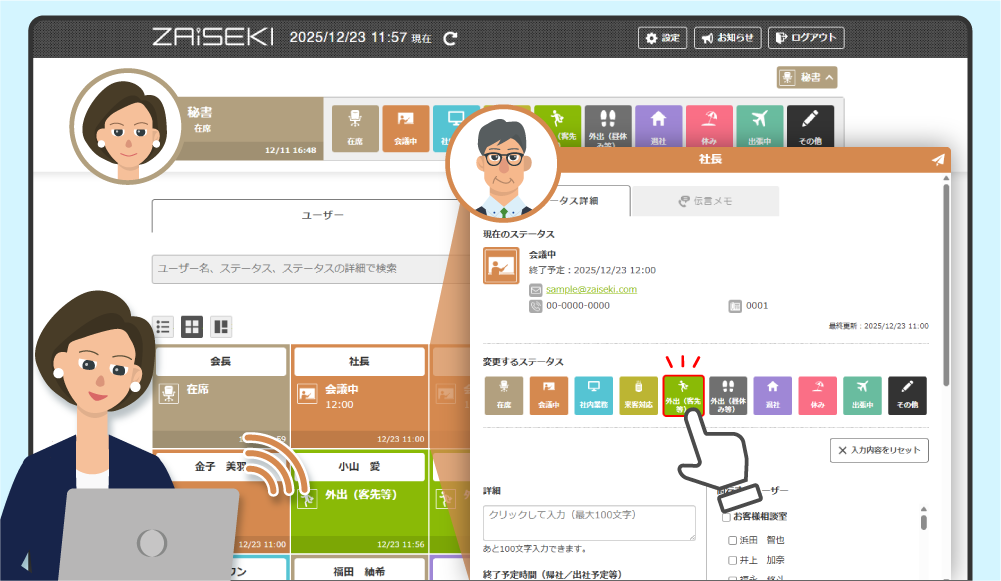Screen dimensions: 1001x581
Task: Switch to the grid view icon
Action: (x=191, y=326)
